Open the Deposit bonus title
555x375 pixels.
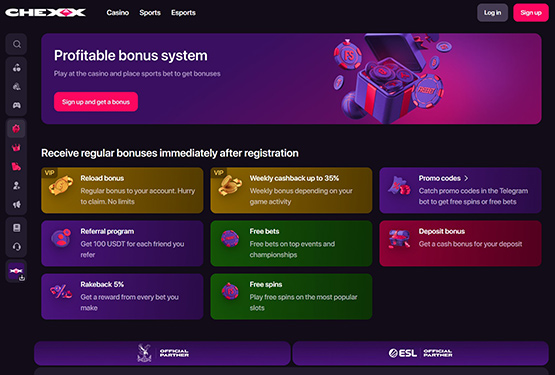click(x=442, y=231)
